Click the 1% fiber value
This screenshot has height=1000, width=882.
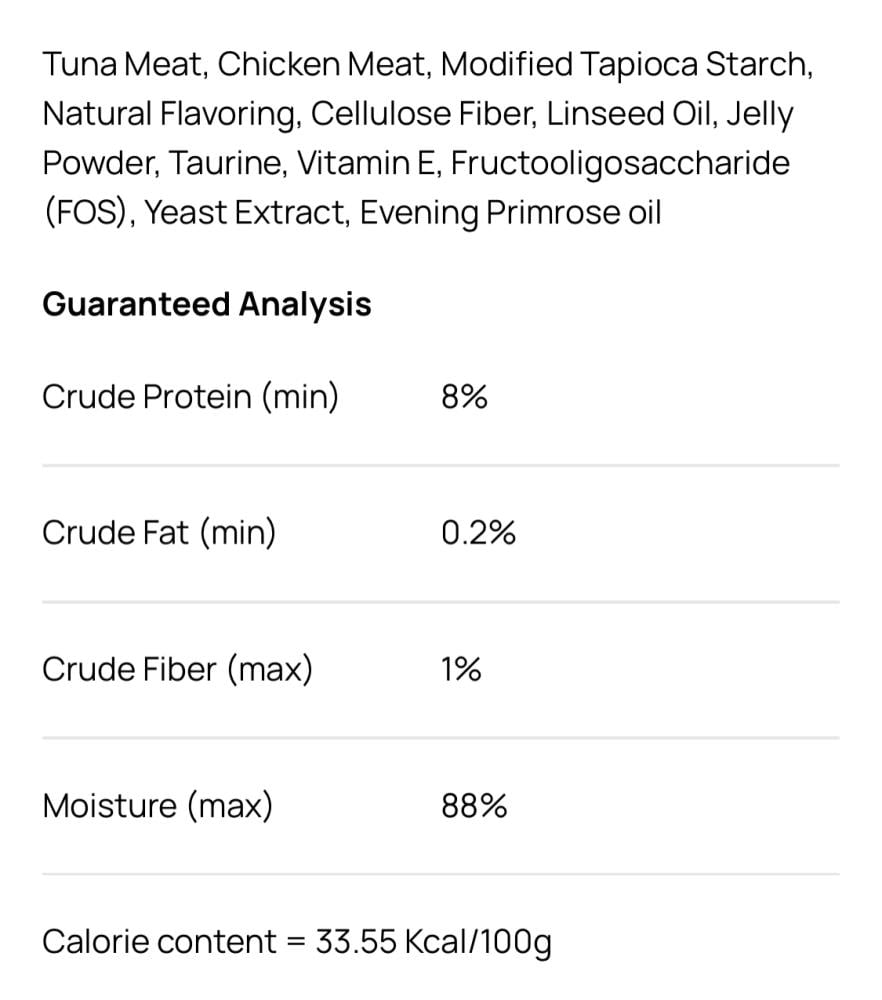[x=461, y=670]
